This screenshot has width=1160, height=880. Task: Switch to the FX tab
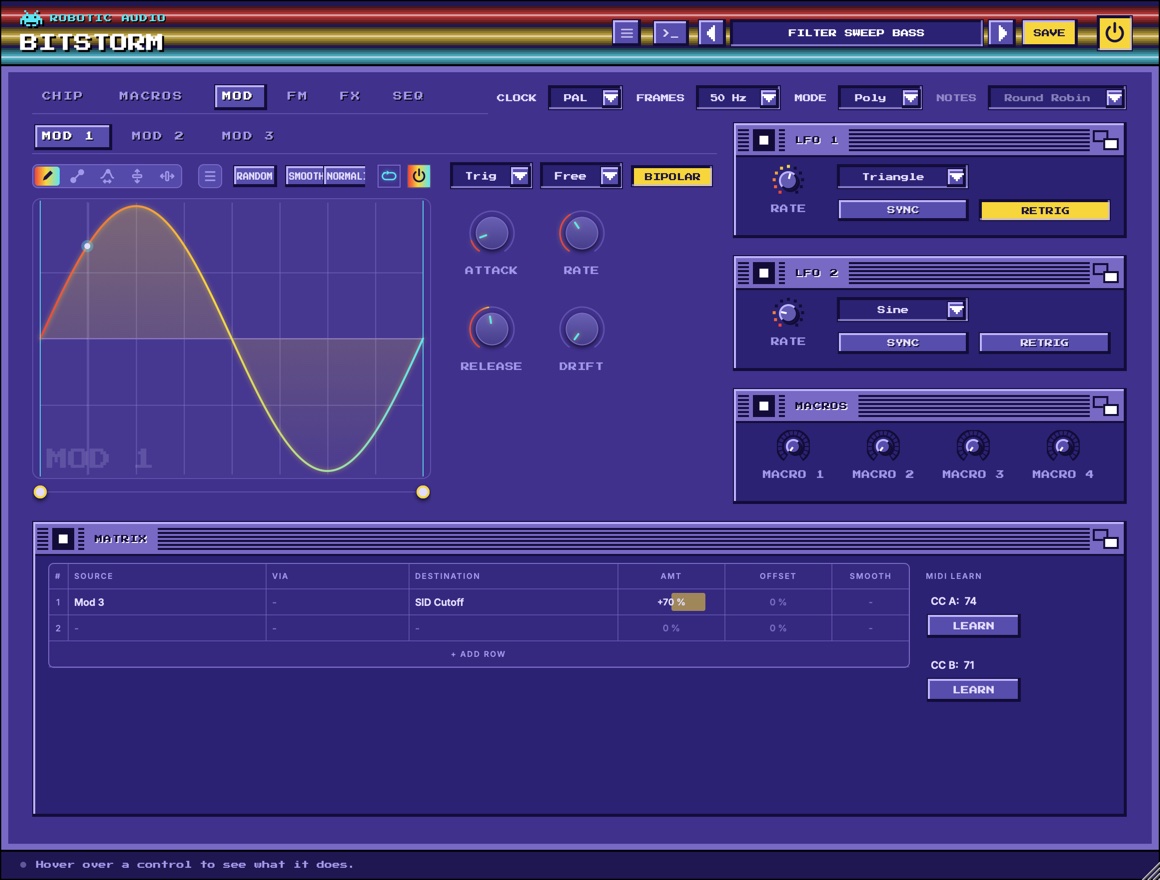tap(349, 96)
